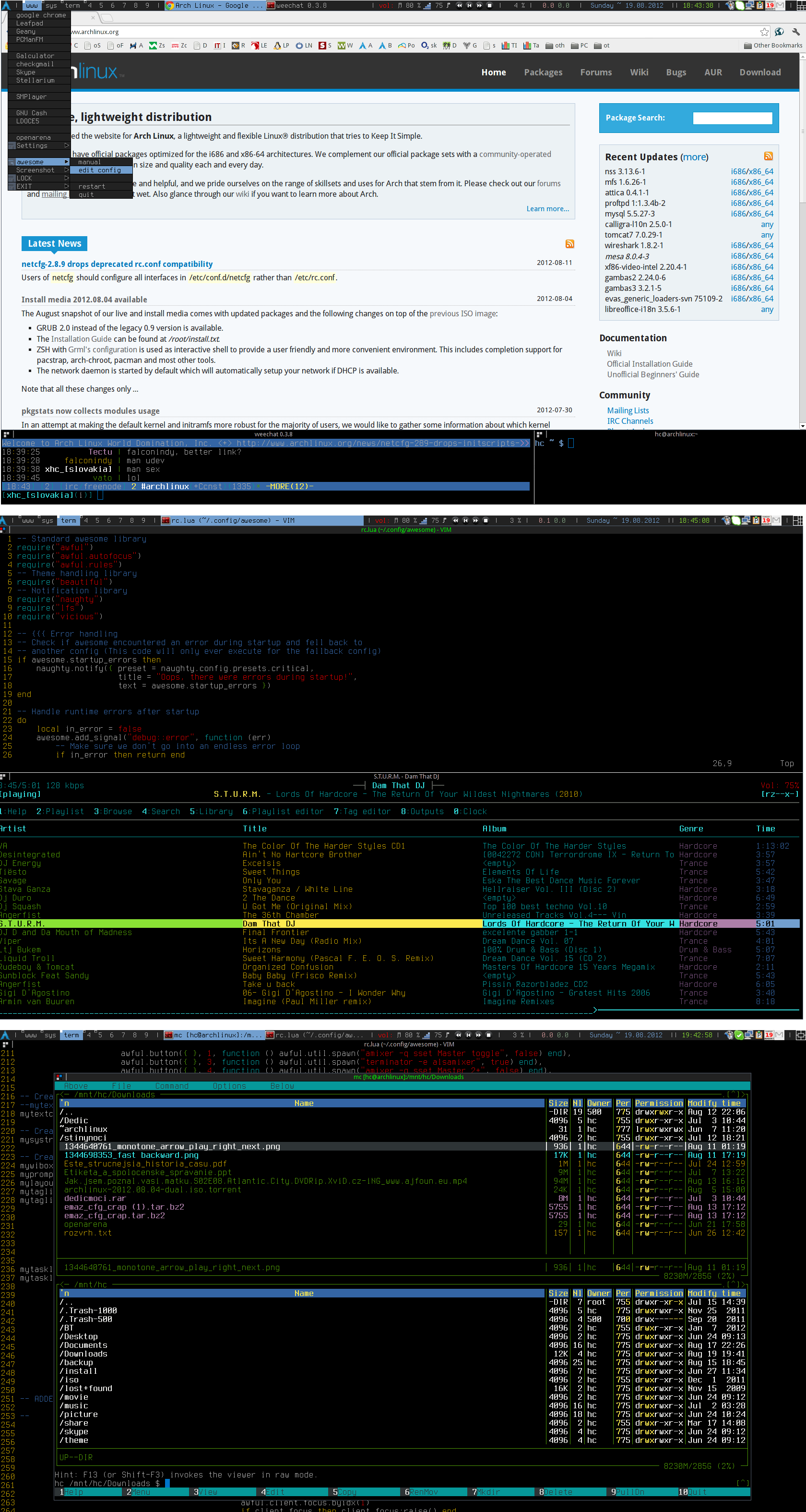The height and width of the screenshot is (1512, 806).
Task: Open the Command menu in Midnight Commander
Action: (172, 1086)
